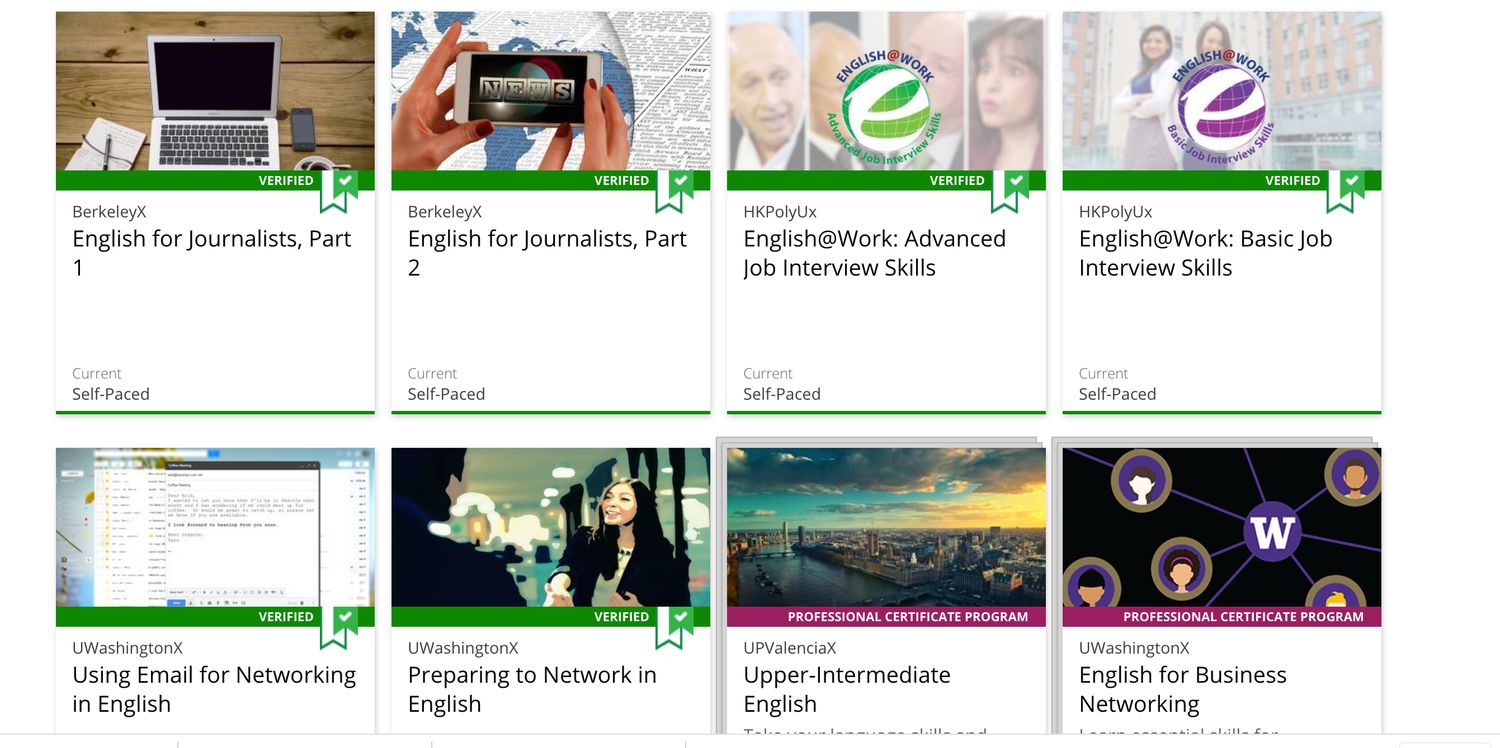Open English for Journalists, Part 1 course
This screenshot has height=748, width=1500.
[212, 253]
